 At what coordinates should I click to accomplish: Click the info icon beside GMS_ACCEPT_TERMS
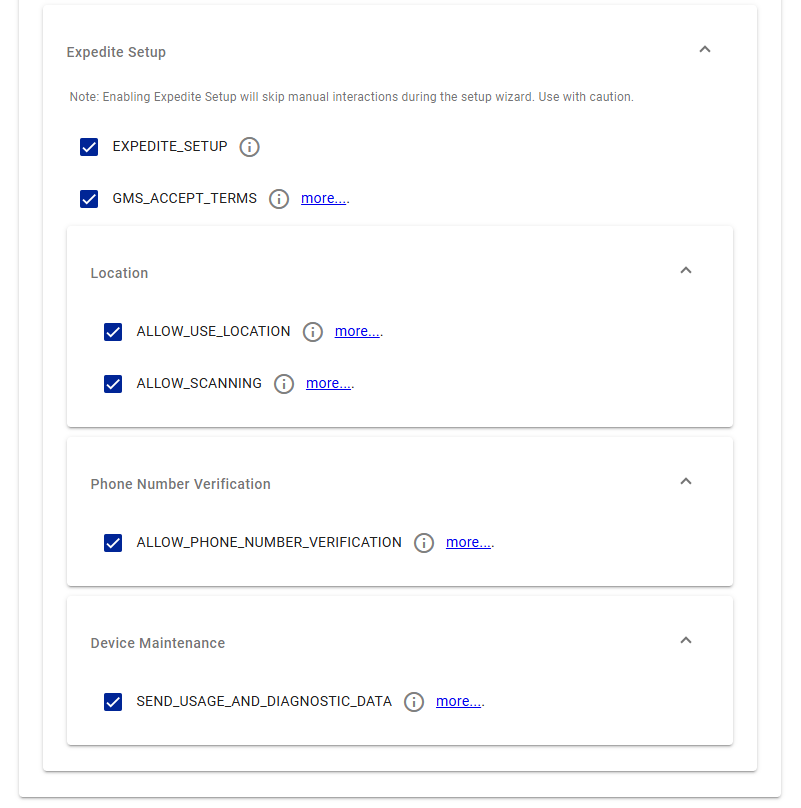[280, 199]
